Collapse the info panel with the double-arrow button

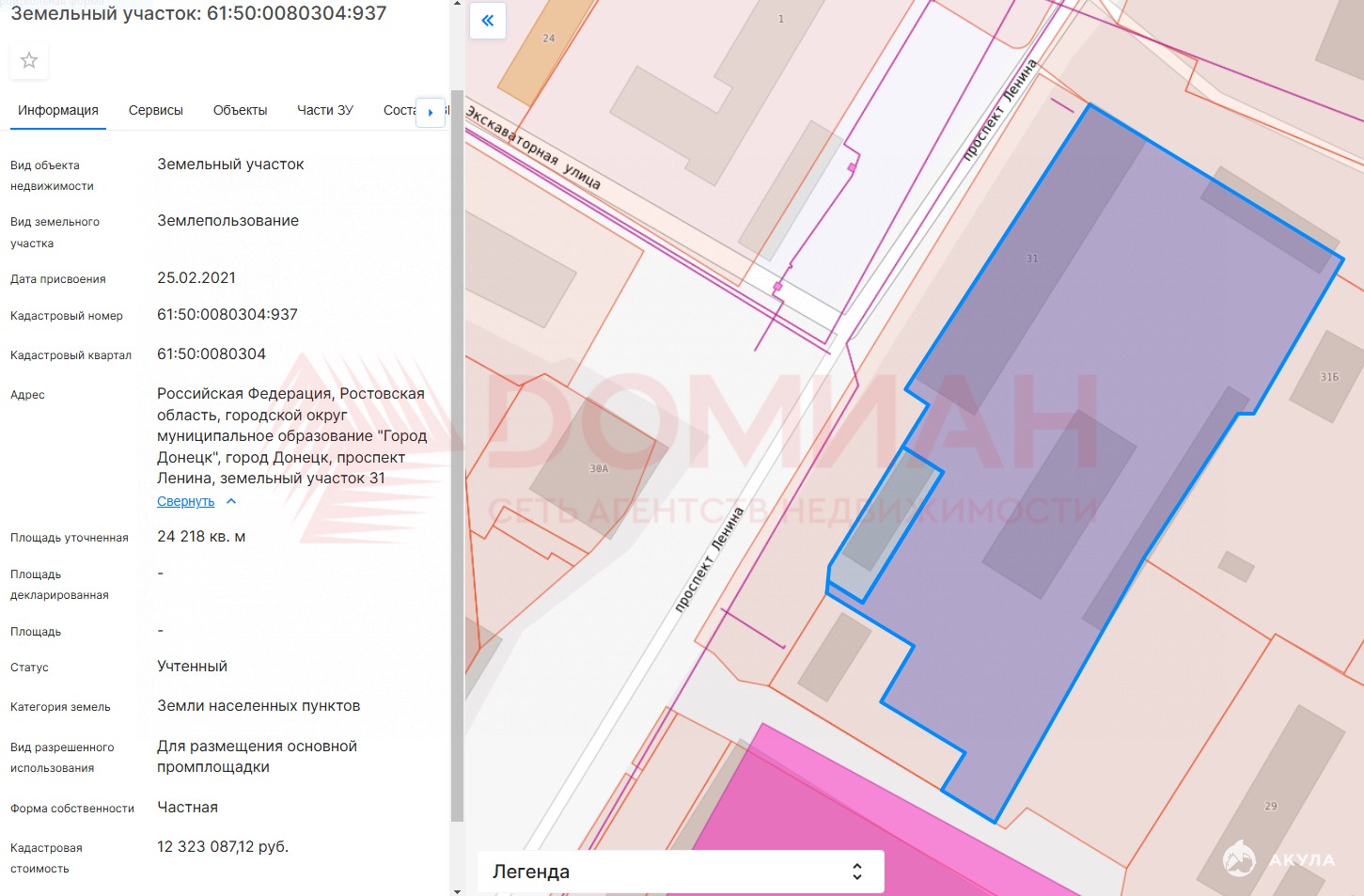(x=487, y=21)
